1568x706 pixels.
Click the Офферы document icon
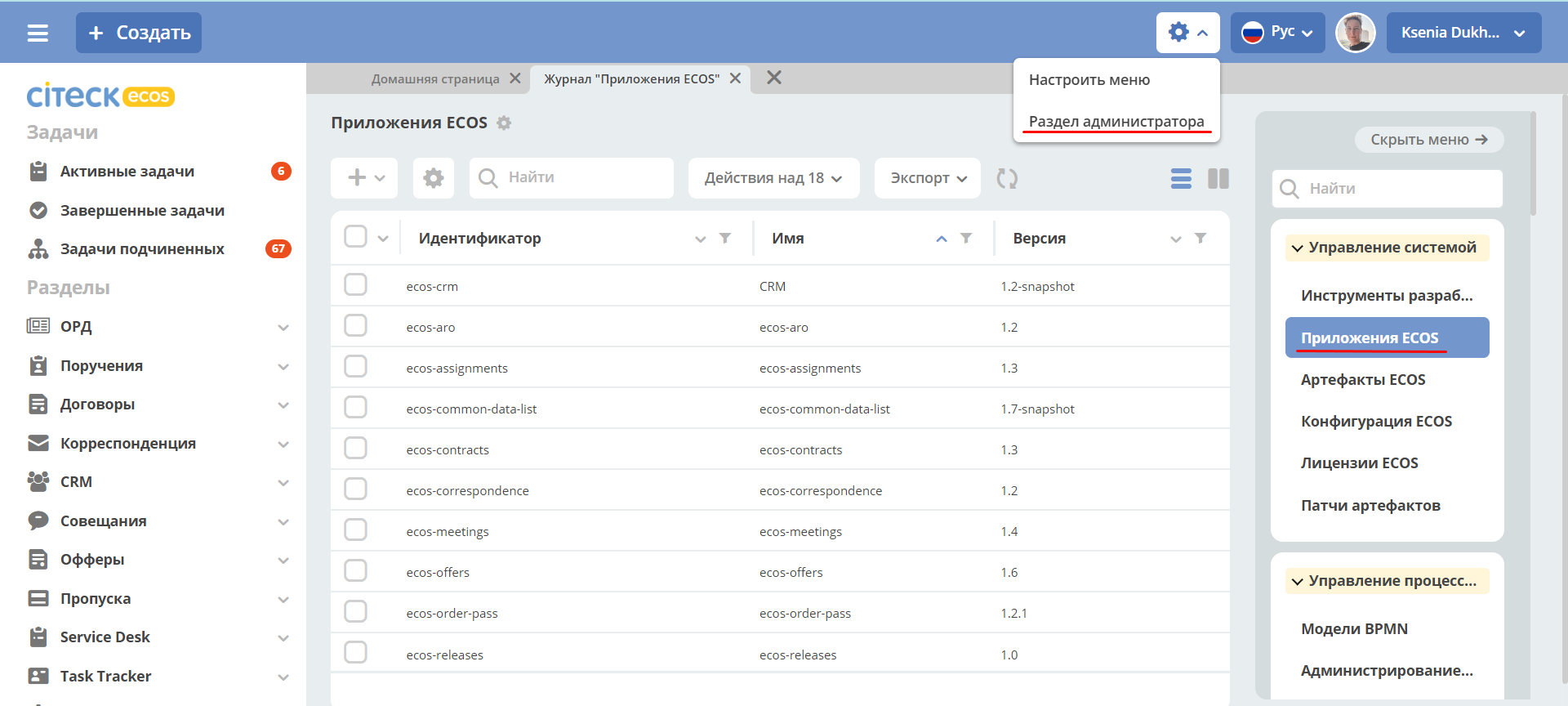point(38,560)
